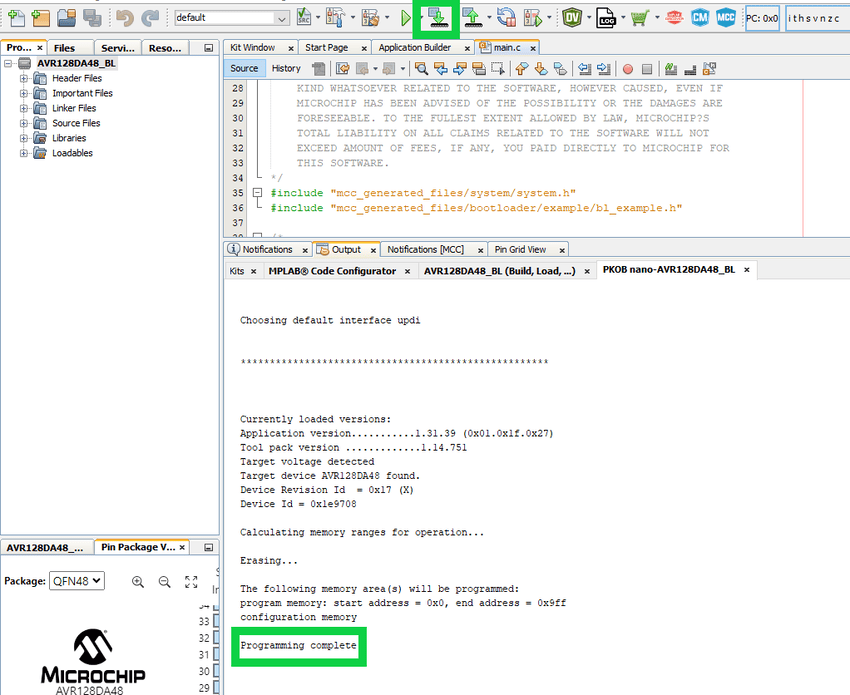Select the AVR128DA48_BL project node
The image size is (850, 695).
click(x=76, y=63)
